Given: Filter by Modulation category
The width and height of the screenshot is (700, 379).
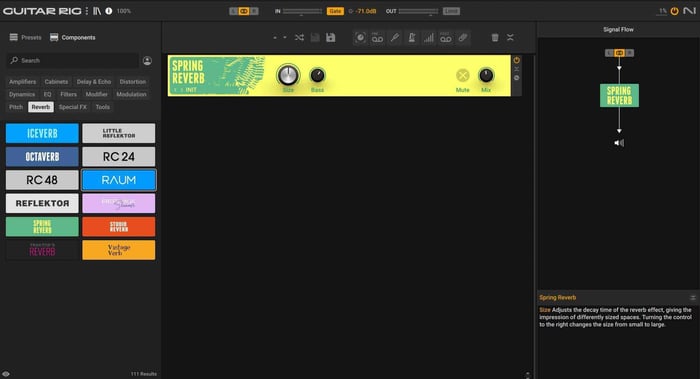Looking at the screenshot, I should tap(131, 94).
